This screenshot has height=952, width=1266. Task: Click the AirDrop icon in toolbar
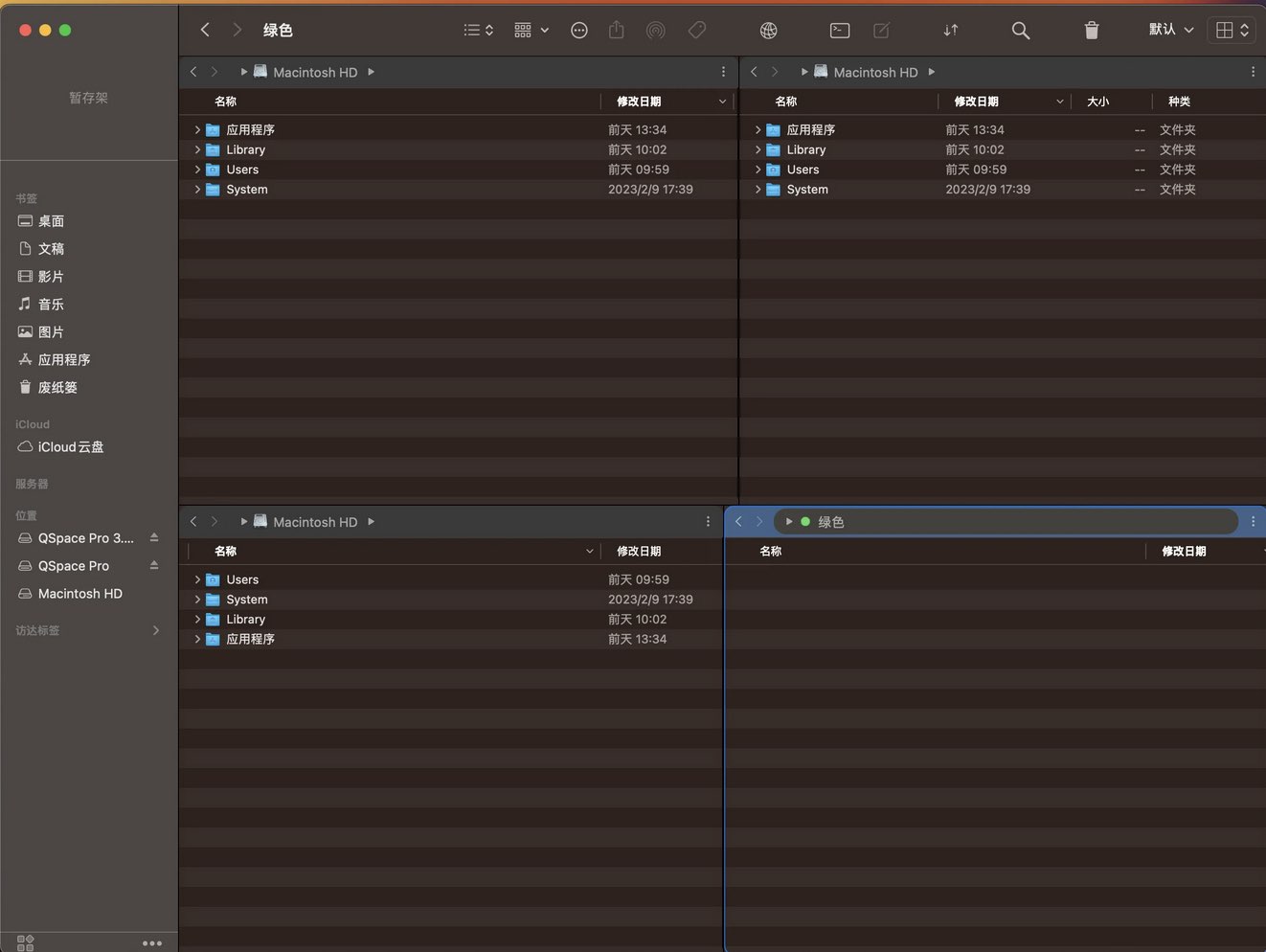point(656,30)
